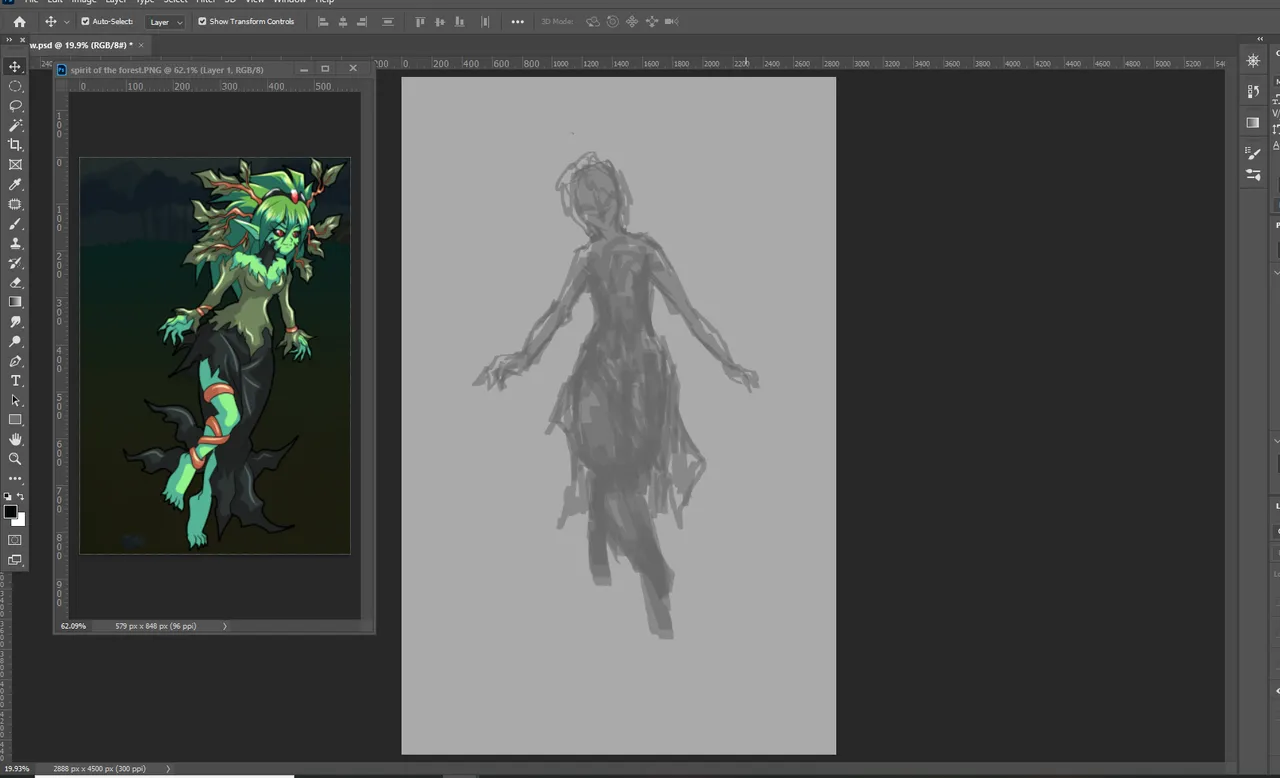Click the white background color swatch
This screenshot has height=778, width=1280.
click(x=21, y=521)
